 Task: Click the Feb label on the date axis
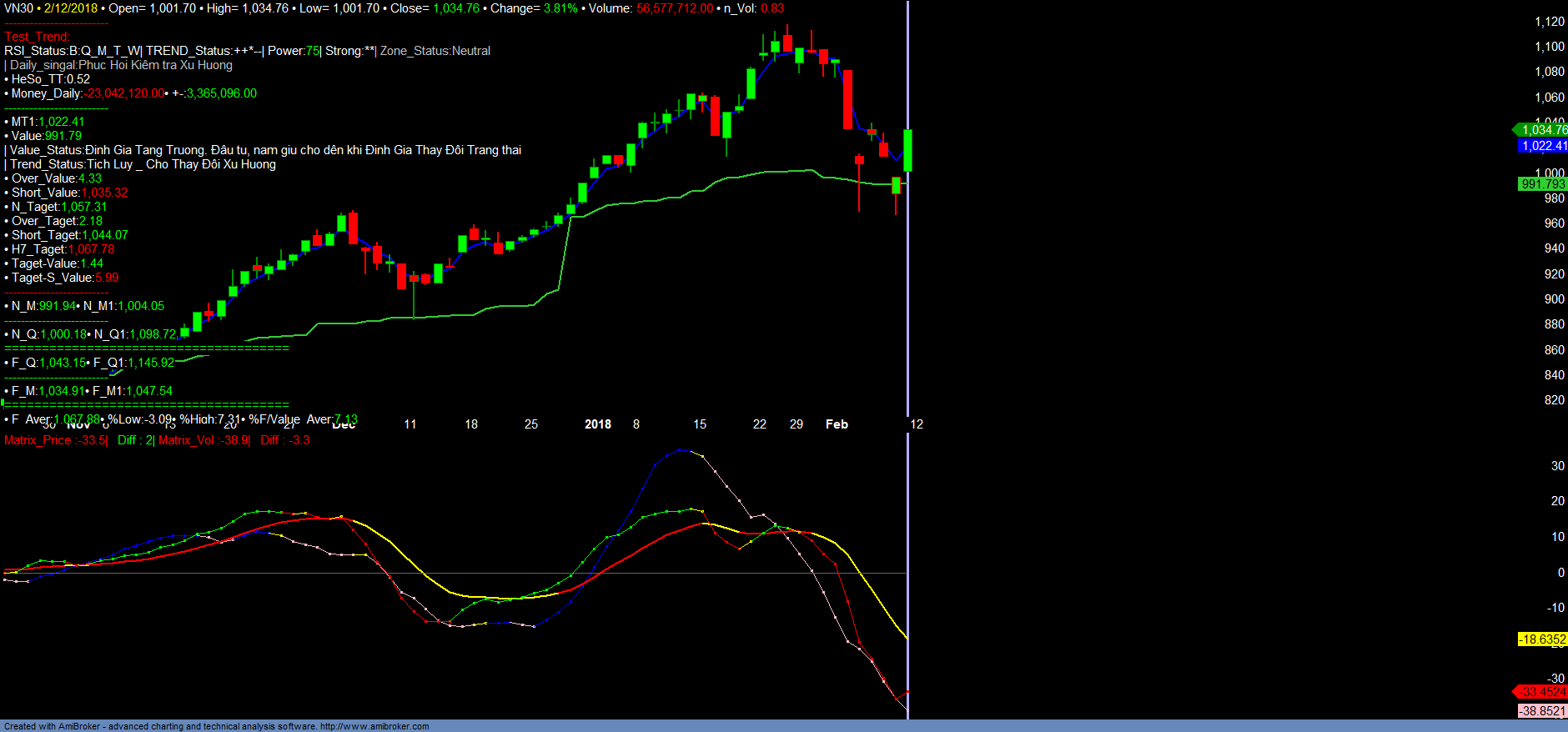coord(837,424)
